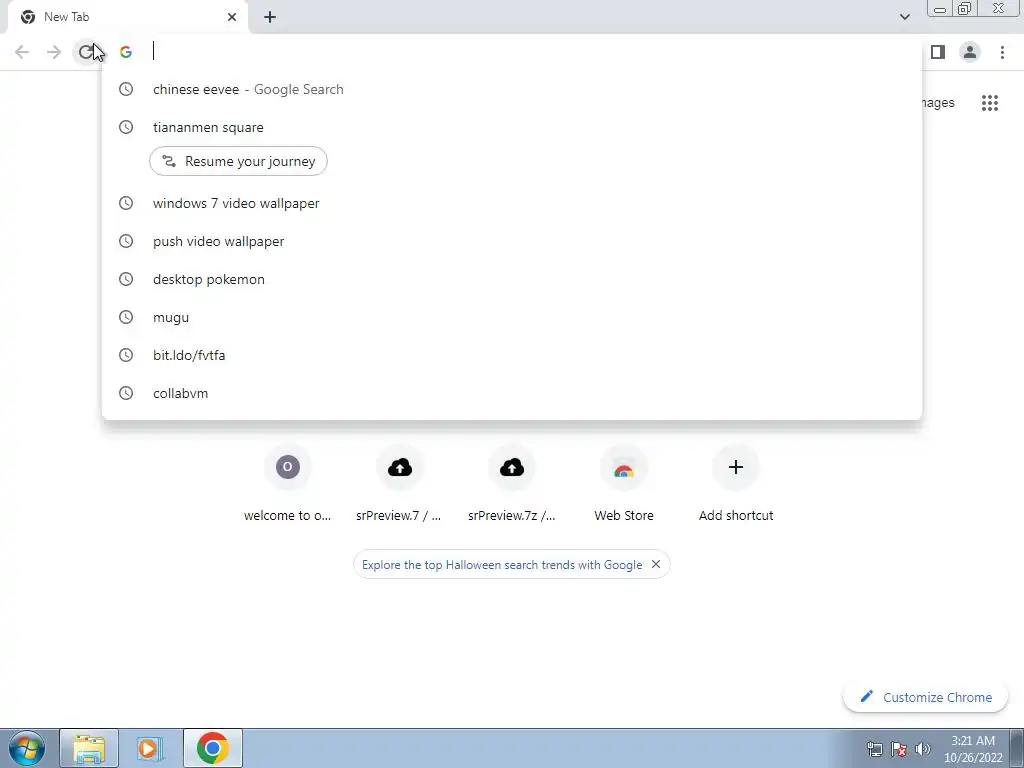Select 'collabvm' suggestion
This screenshot has width=1024, height=768.
tap(512, 392)
